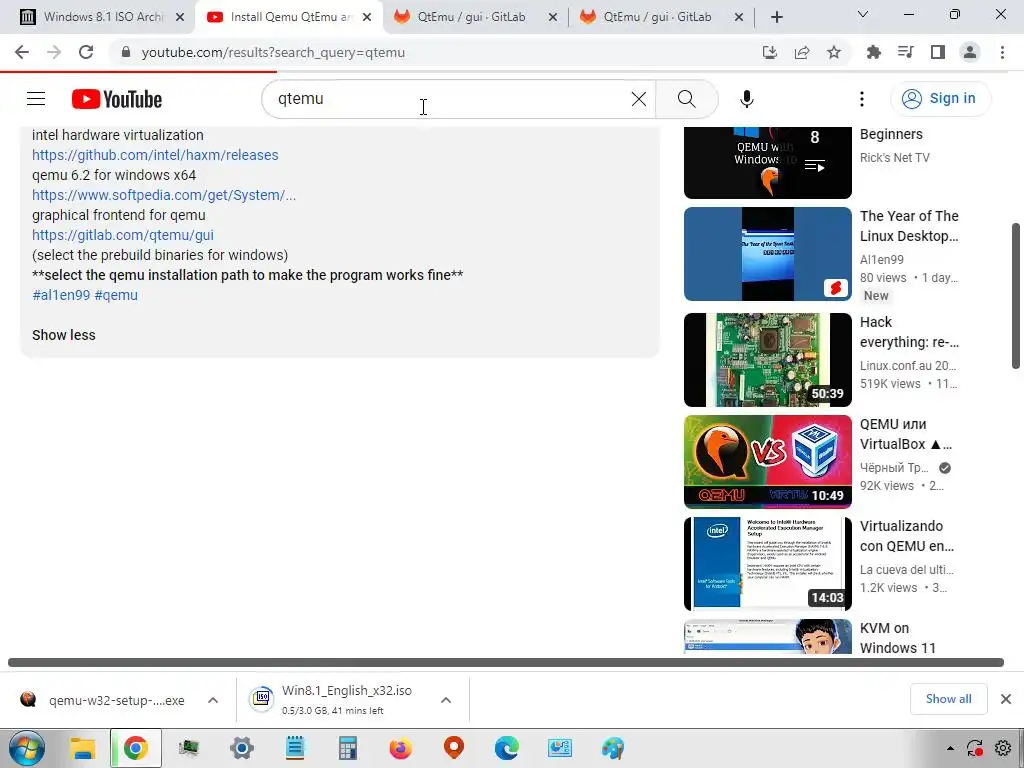Go forward with the browser arrow
1024x768 pixels.
(x=54, y=52)
